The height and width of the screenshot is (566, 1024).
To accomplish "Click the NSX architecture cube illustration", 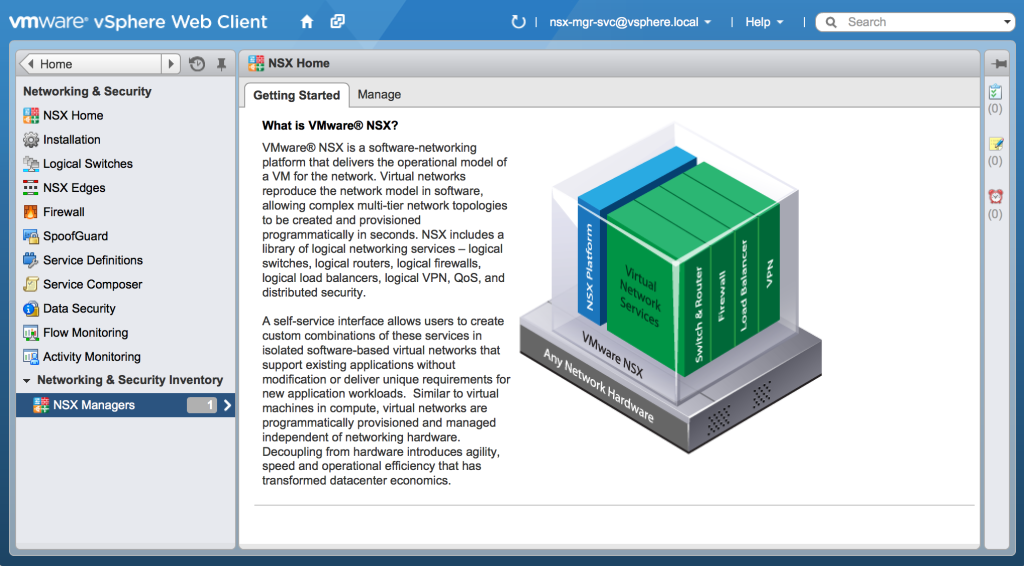I will pyautogui.click(x=670, y=287).
